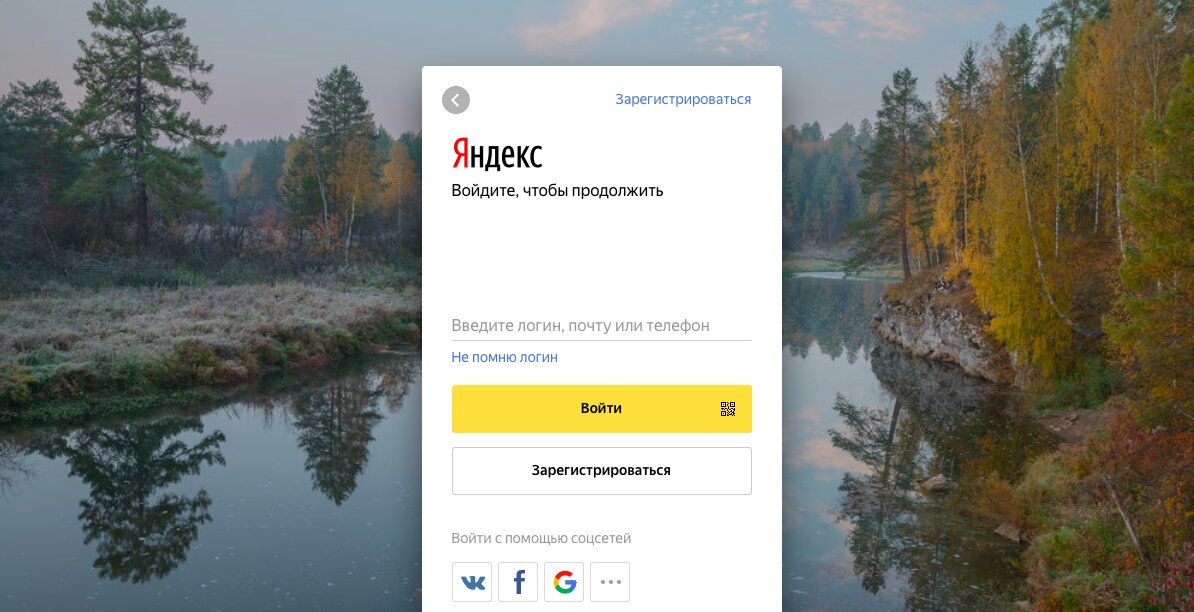This screenshot has width=1194, height=612.
Task: Click the yellow Войти button
Action: (x=602, y=409)
